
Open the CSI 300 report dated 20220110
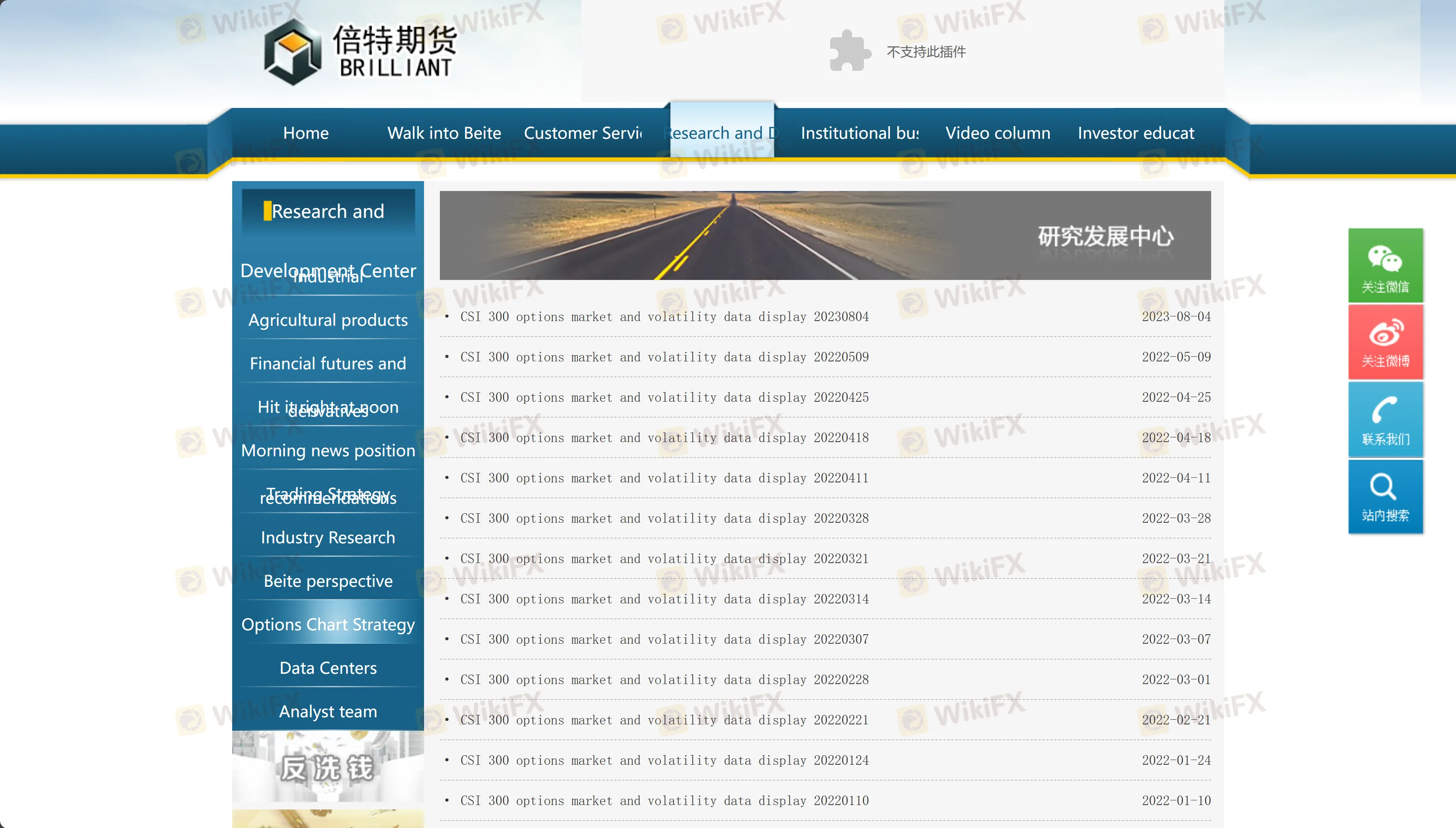tap(664, 800)
